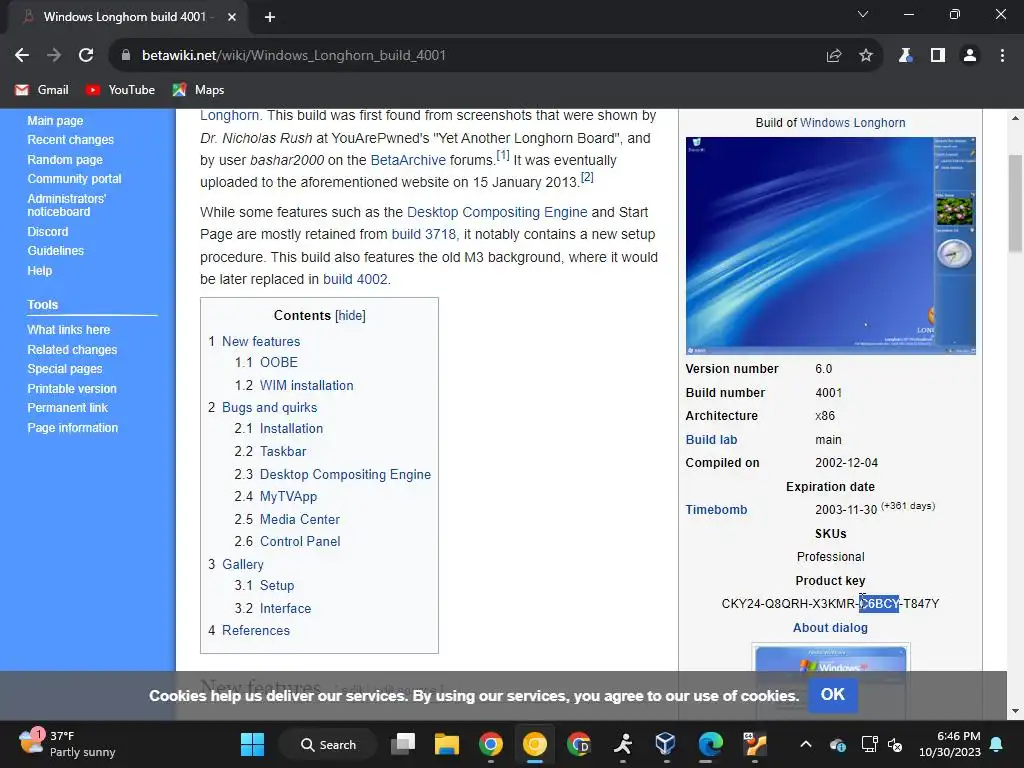Open citation reference [2]
Viewport: 1024px width, 768px height.
587,177
